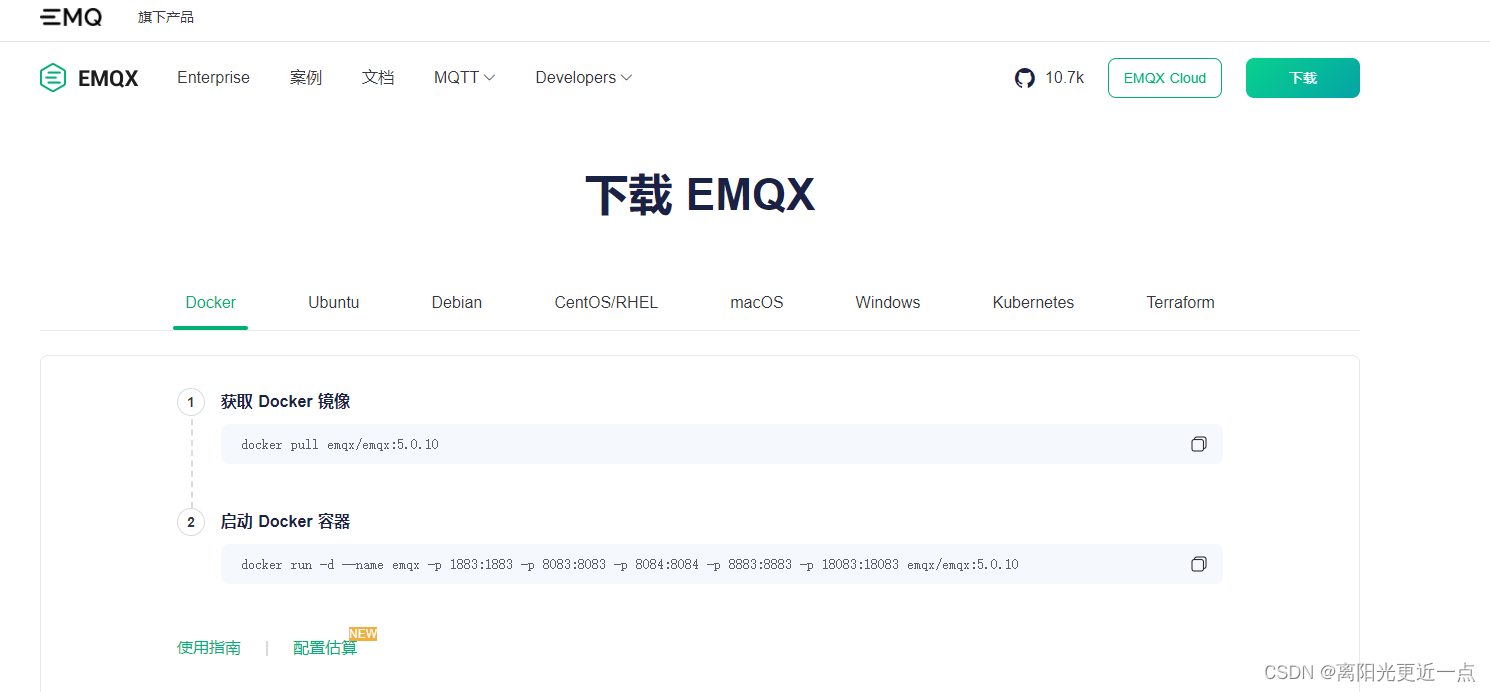
Task: Click the EMQ logo at top
Action: [x=71, y=17]
